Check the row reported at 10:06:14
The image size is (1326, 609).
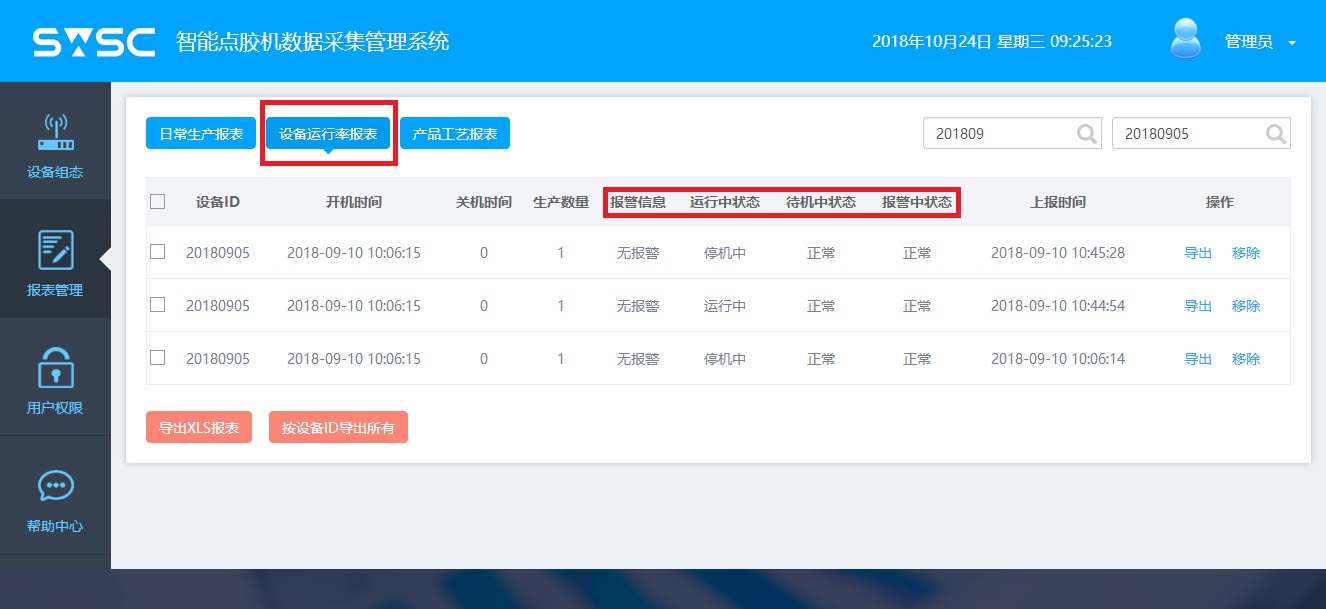(157, 358)
